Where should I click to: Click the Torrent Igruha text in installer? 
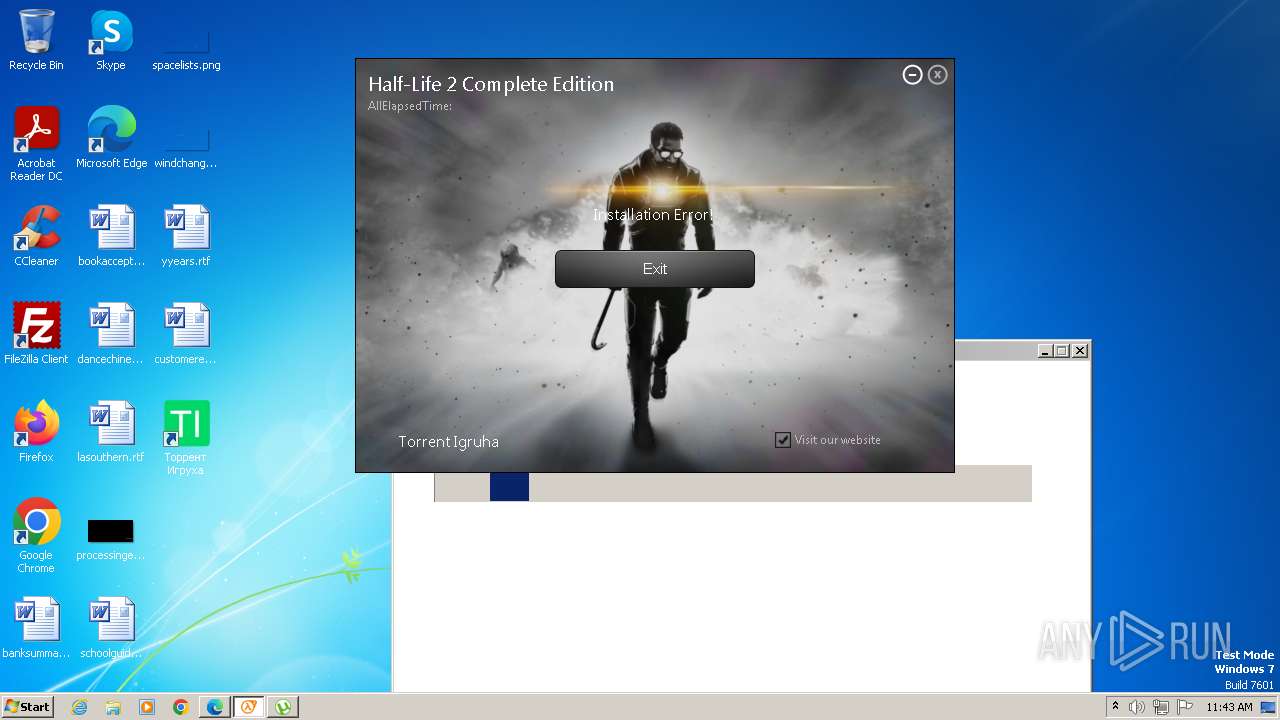[x=448, y=442]
